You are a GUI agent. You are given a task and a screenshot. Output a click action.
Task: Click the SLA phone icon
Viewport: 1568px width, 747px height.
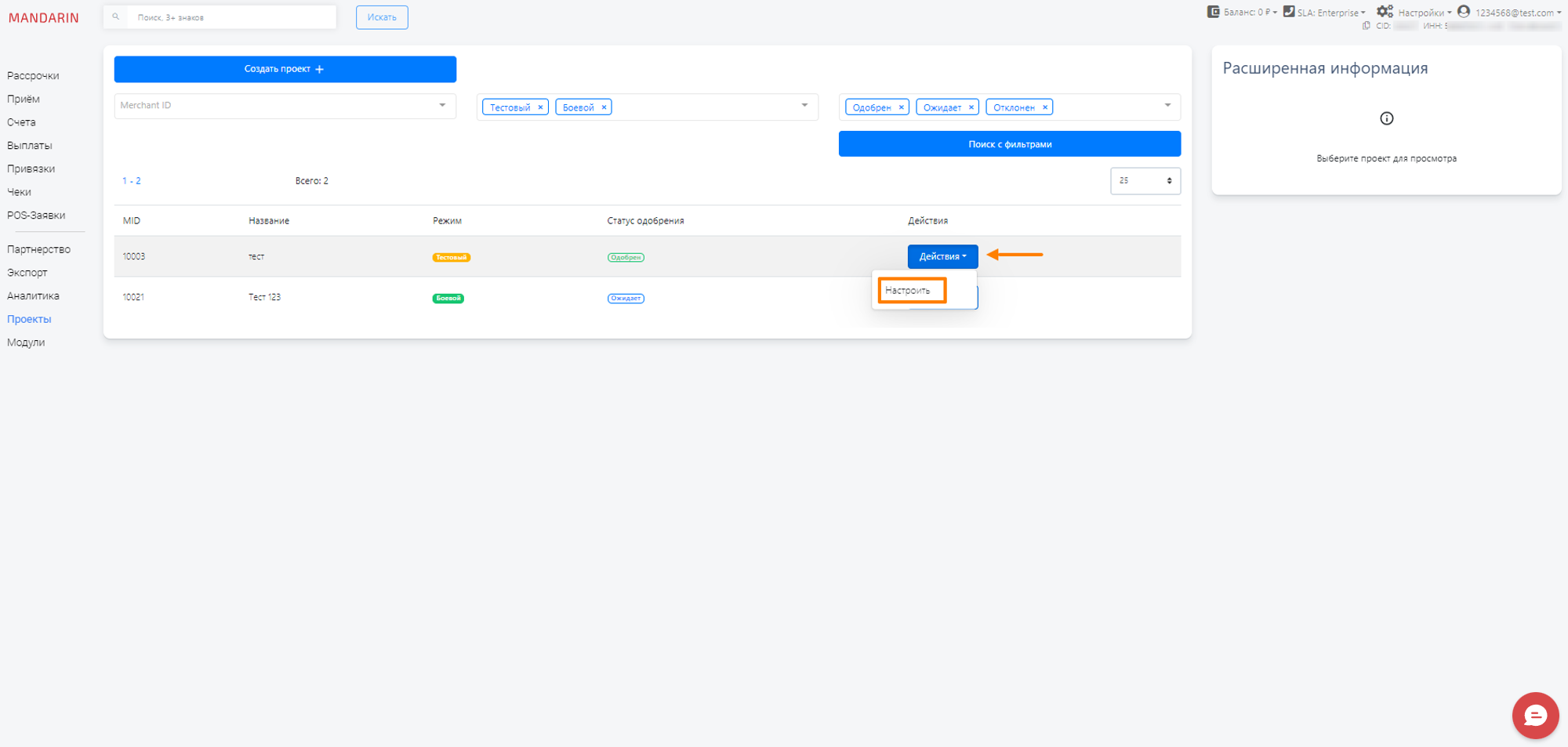pos(1288,12)
